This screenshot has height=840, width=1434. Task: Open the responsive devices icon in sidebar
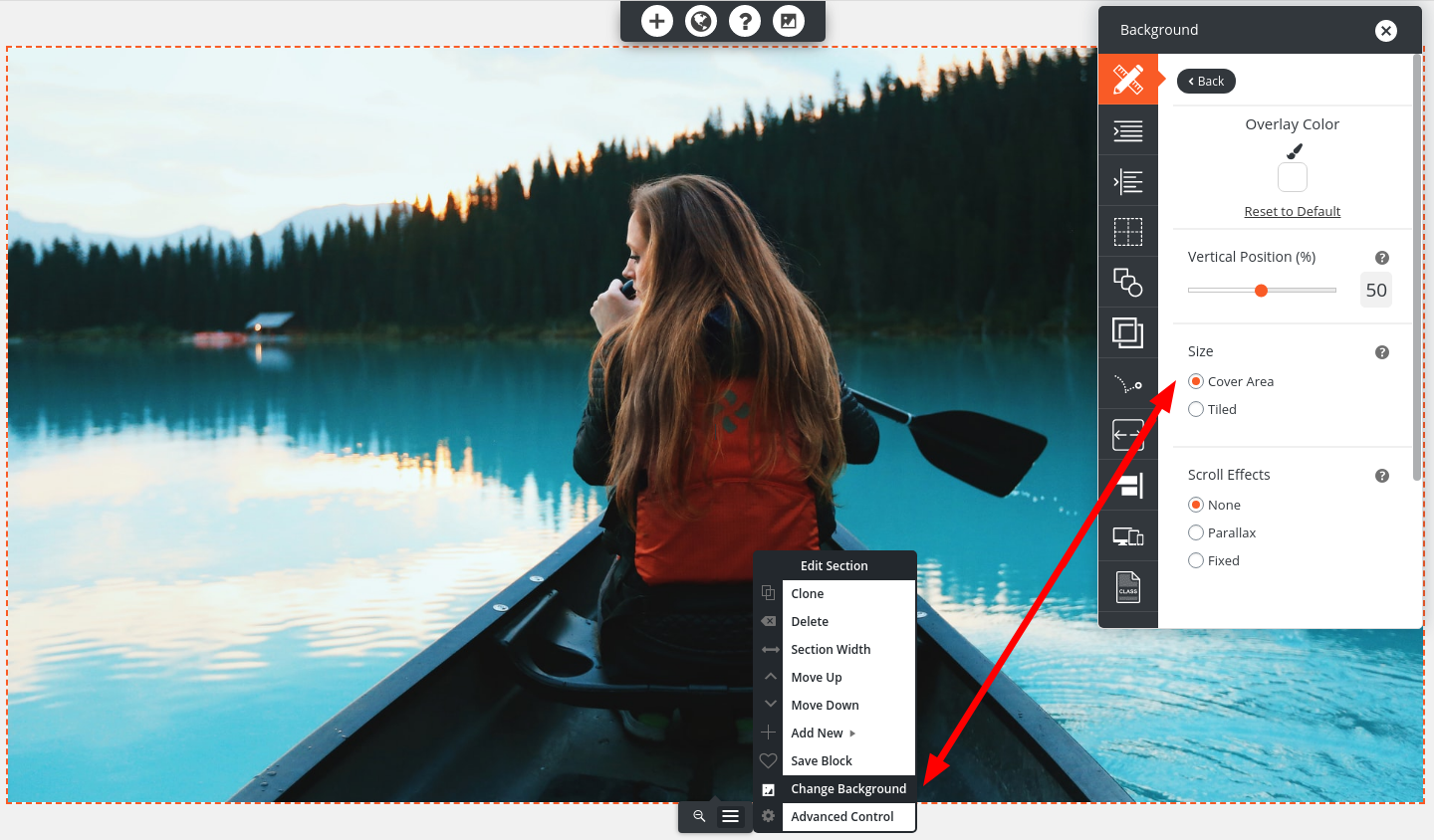tap(1128, 536)
